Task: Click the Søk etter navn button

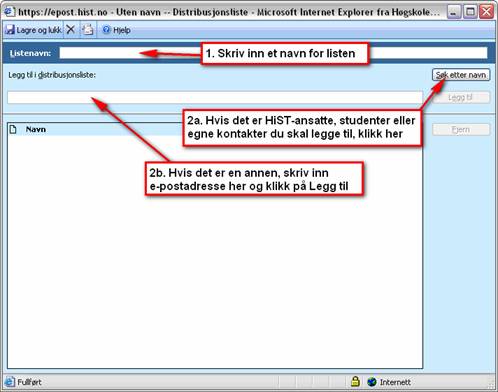Action: click(461, 75)
